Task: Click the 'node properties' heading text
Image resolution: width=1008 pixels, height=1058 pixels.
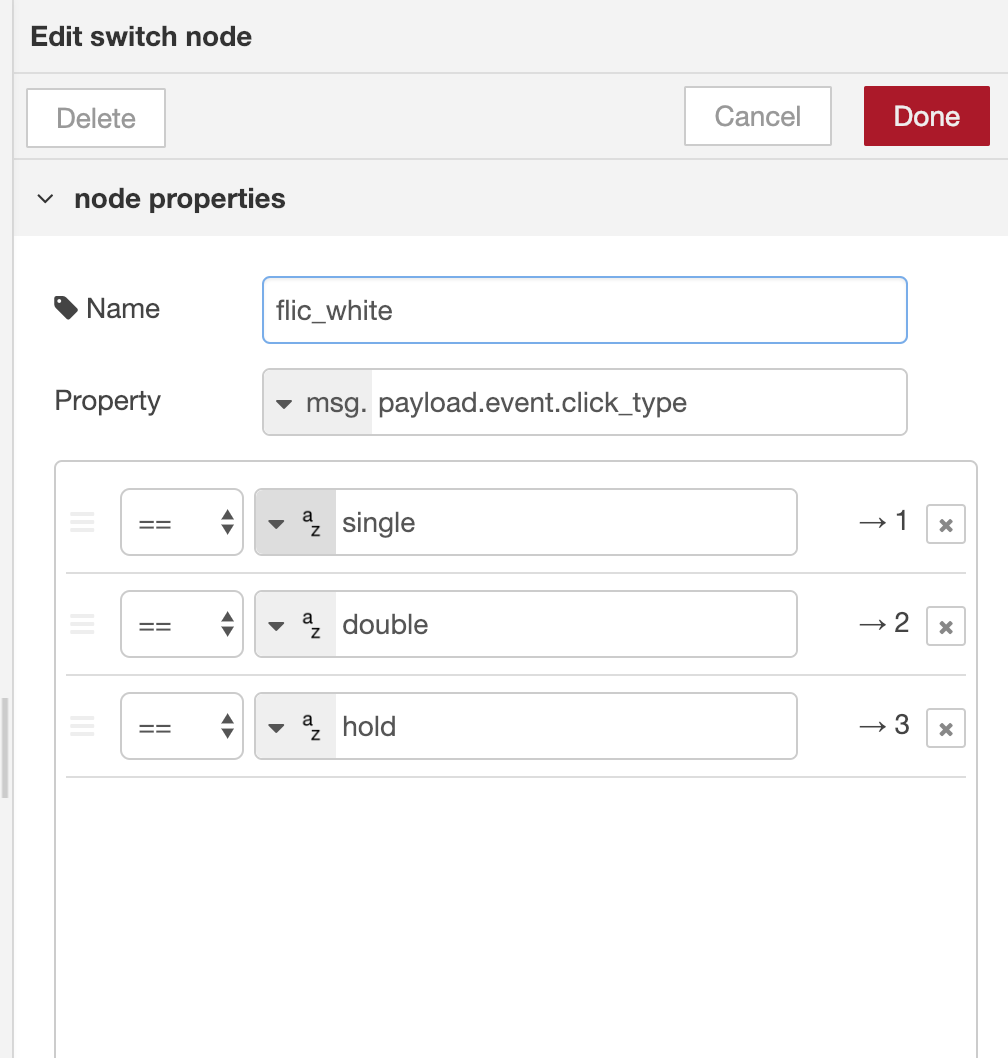Action: tap(179, 199)
